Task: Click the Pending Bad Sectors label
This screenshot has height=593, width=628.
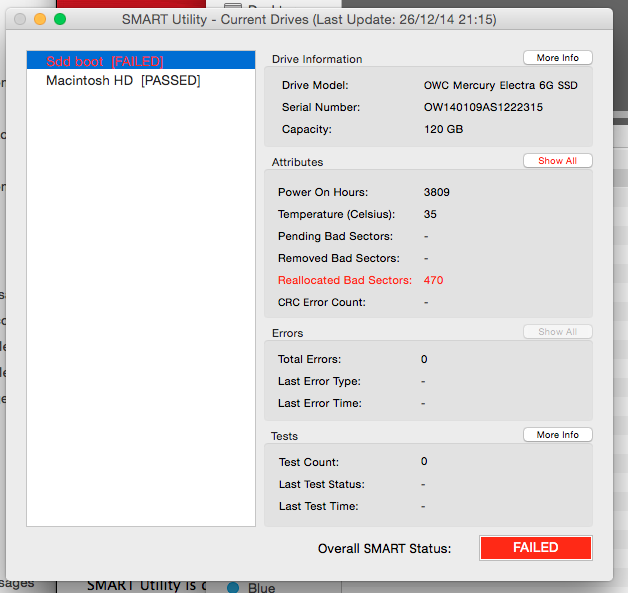Action: [x=335, y=236]
